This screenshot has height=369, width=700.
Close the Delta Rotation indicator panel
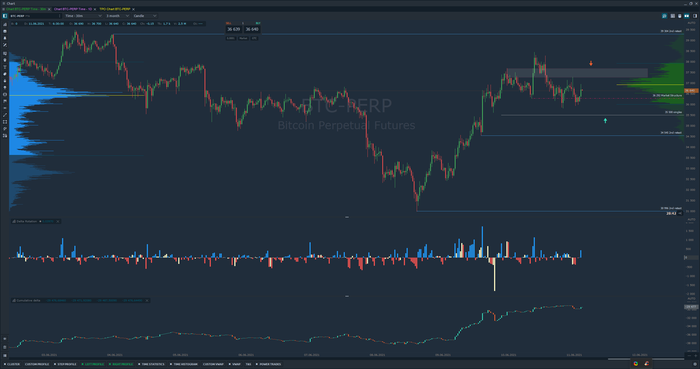point(58,221)
